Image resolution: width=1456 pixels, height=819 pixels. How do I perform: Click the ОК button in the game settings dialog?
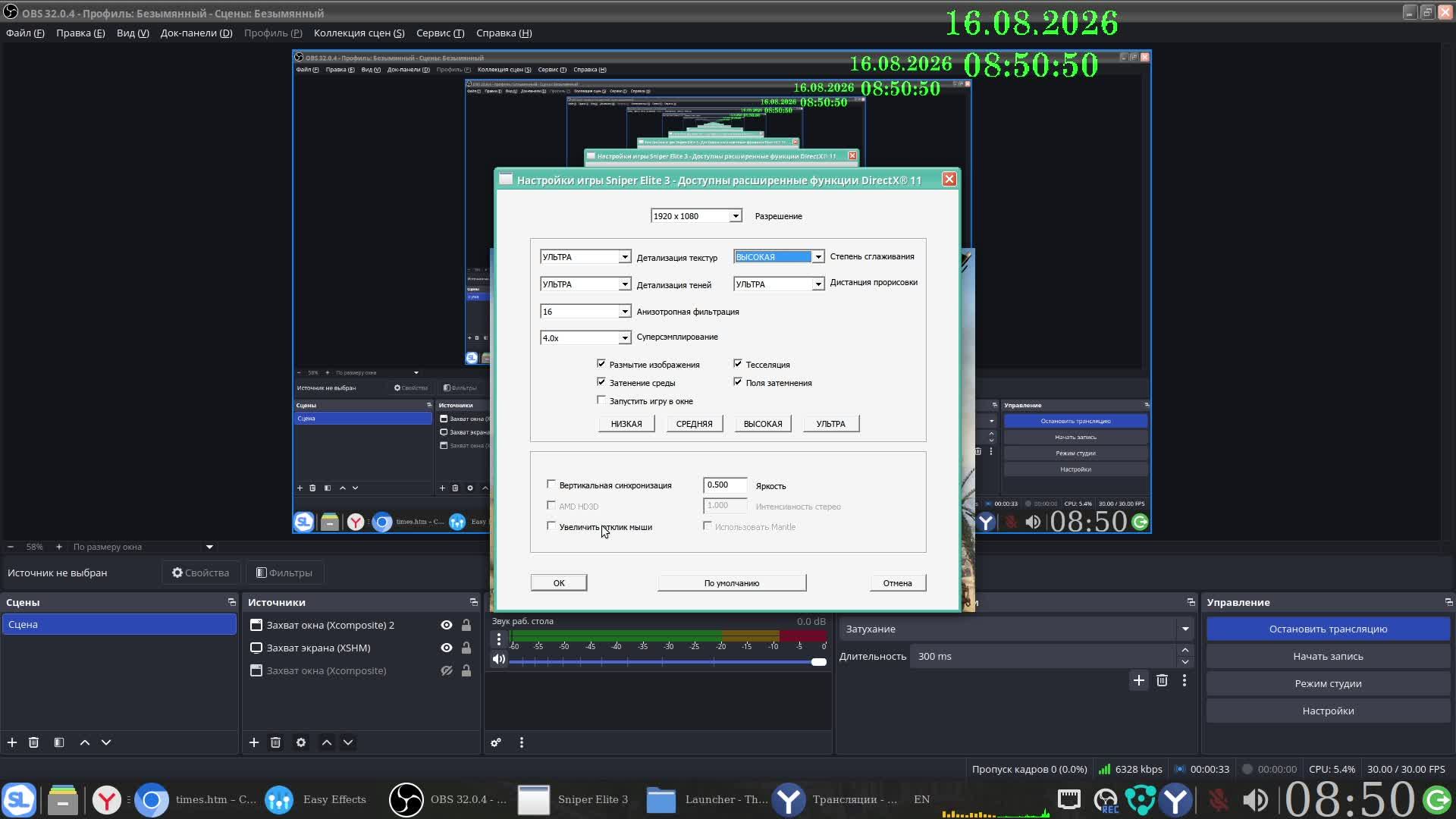click(x=559, y=583)
